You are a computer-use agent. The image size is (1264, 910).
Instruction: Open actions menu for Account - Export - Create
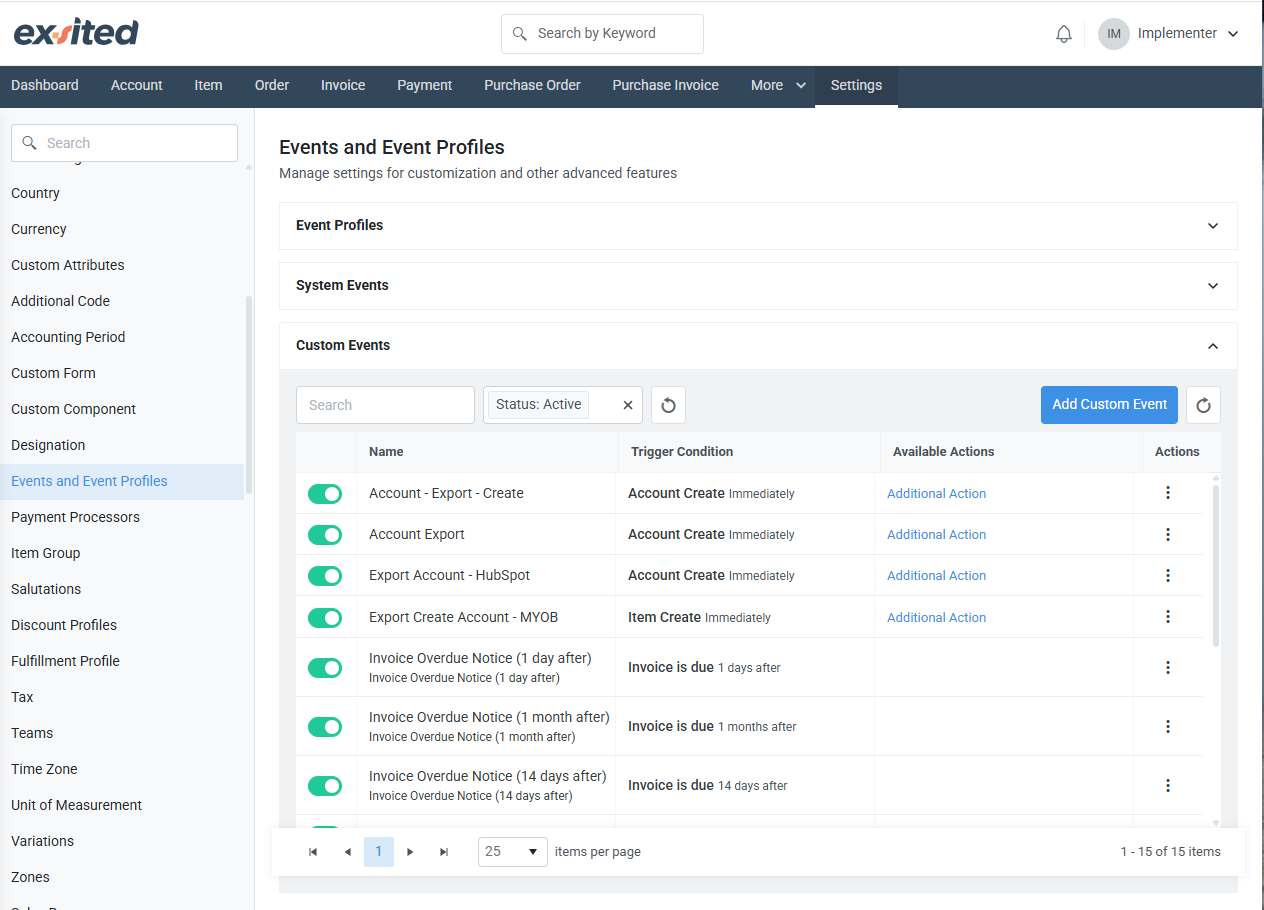tap(1168, 493)
